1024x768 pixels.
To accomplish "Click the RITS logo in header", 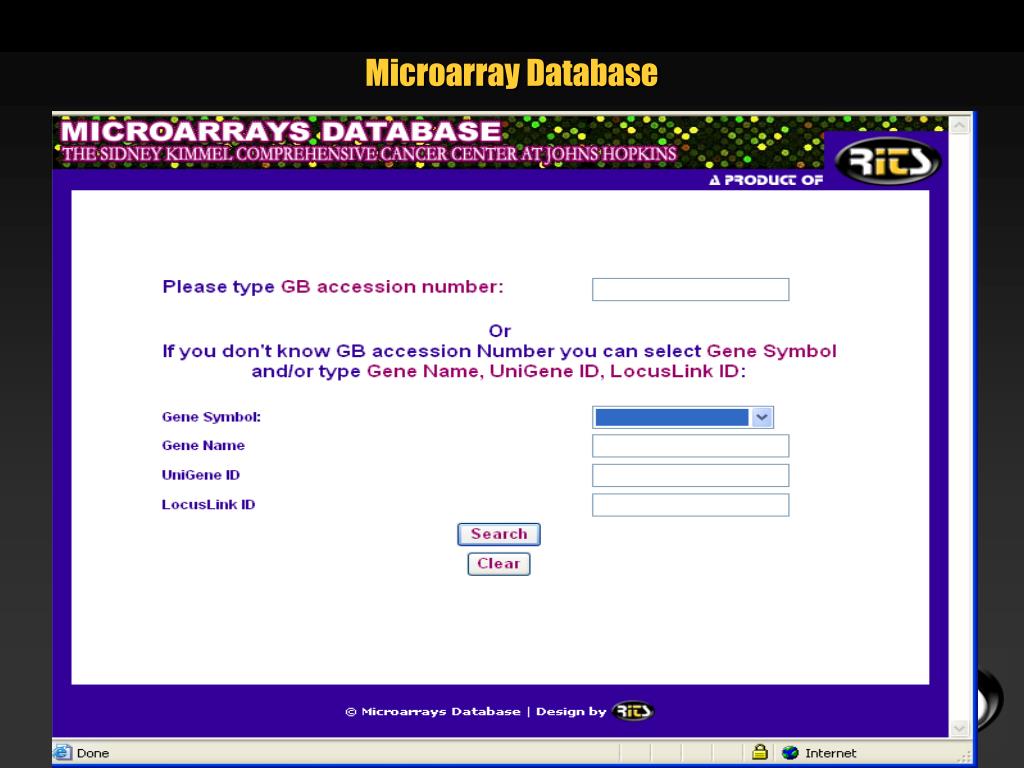I will [888, 161].
